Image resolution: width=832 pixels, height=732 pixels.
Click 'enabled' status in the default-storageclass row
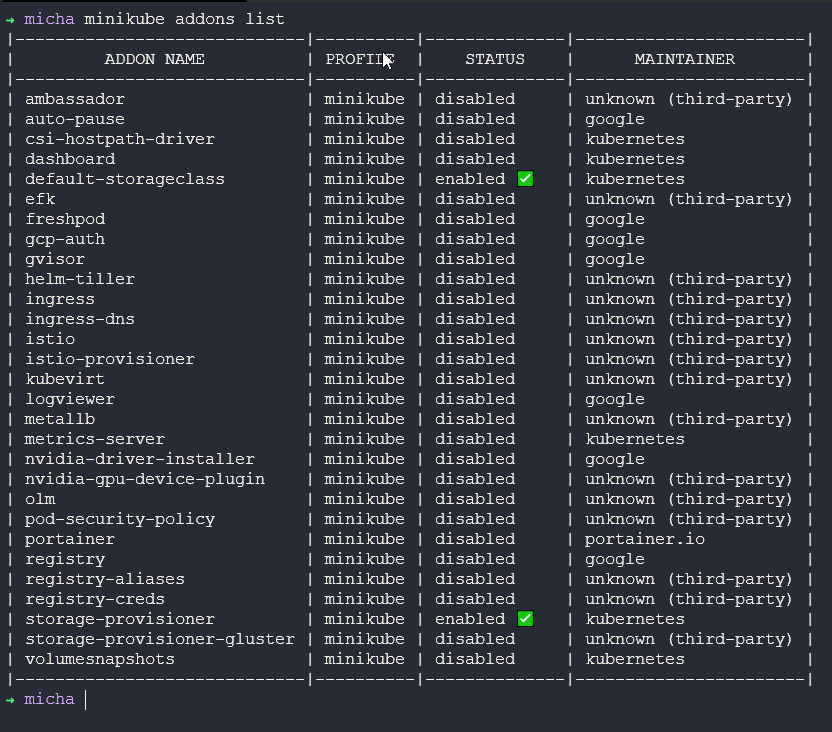pyautogui.click(x=470, y=179)
